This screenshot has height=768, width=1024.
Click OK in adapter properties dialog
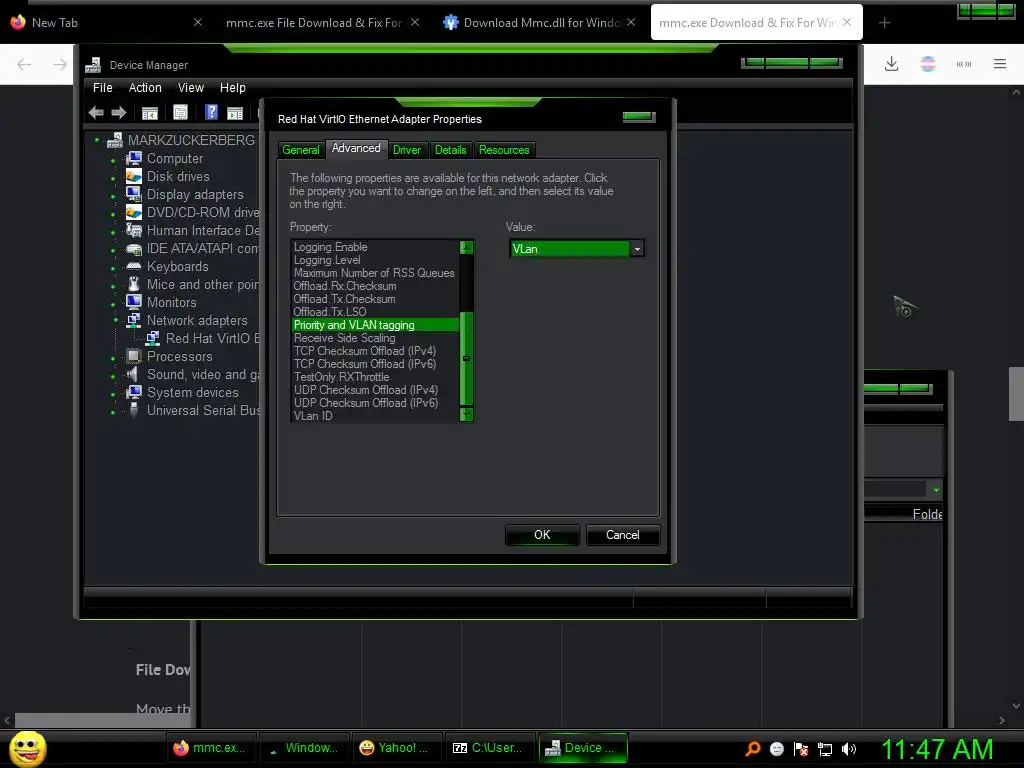pyautogui.click(x=542, y=535)
